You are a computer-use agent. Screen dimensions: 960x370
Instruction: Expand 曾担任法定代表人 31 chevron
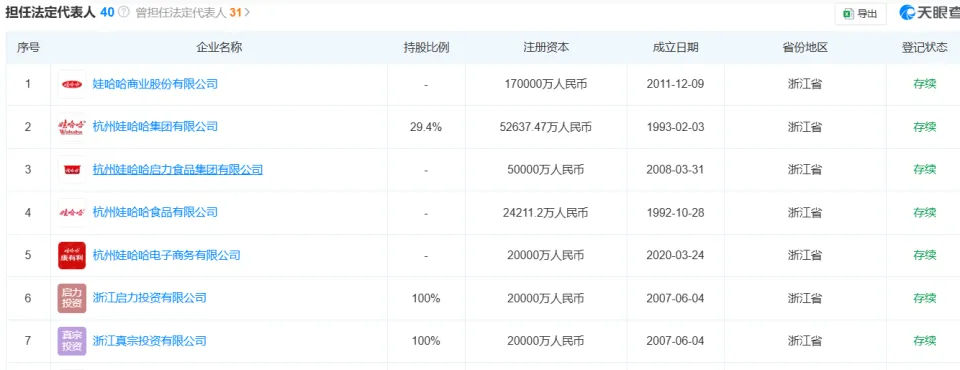(247, 12)
